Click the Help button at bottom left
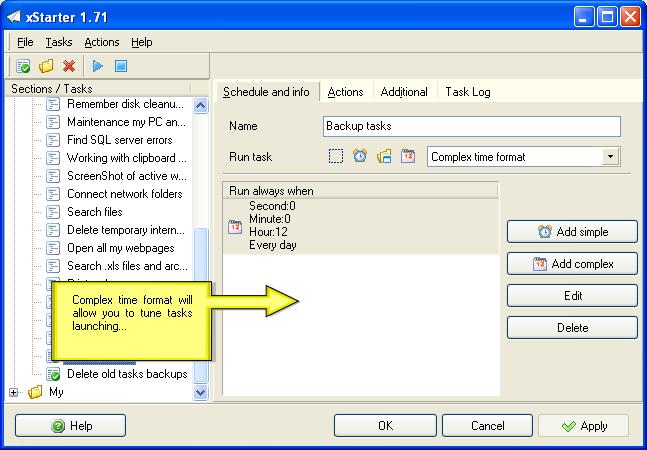This screenshot has height=450, width=647. pos(70,426)
